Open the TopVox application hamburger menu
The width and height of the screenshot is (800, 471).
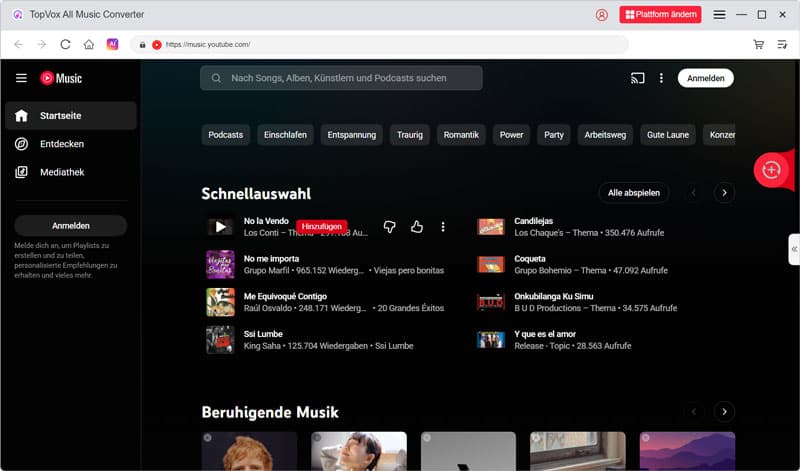point(719,15)
